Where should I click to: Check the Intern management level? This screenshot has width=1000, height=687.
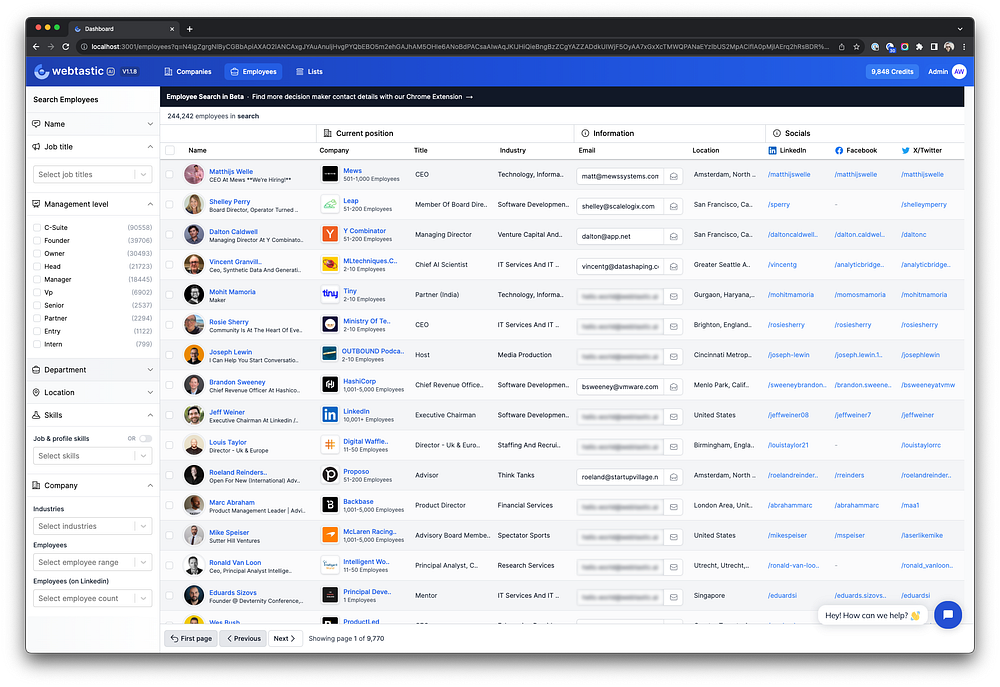pos(37,344)
